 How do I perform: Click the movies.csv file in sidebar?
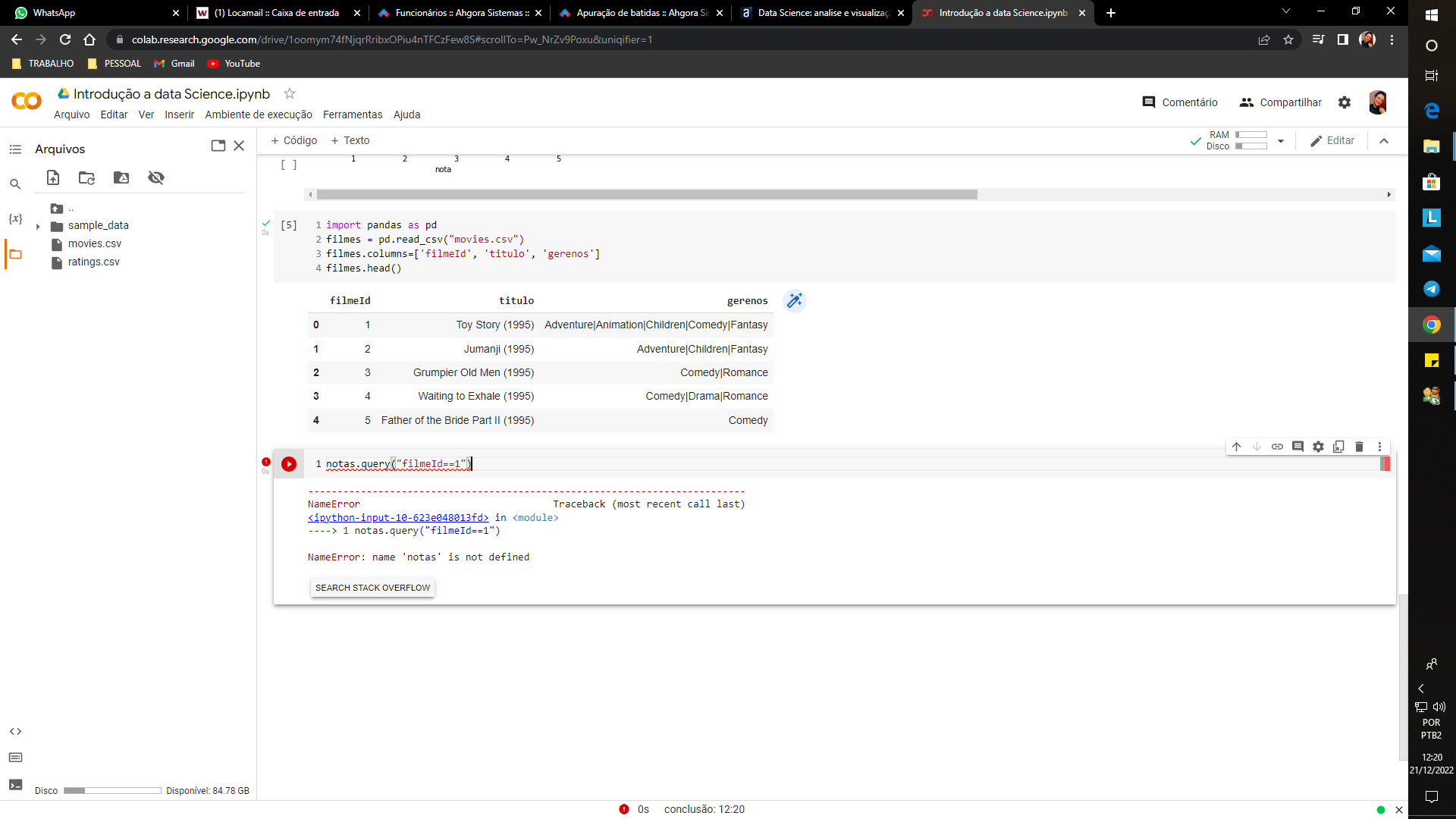click(95, 243)
